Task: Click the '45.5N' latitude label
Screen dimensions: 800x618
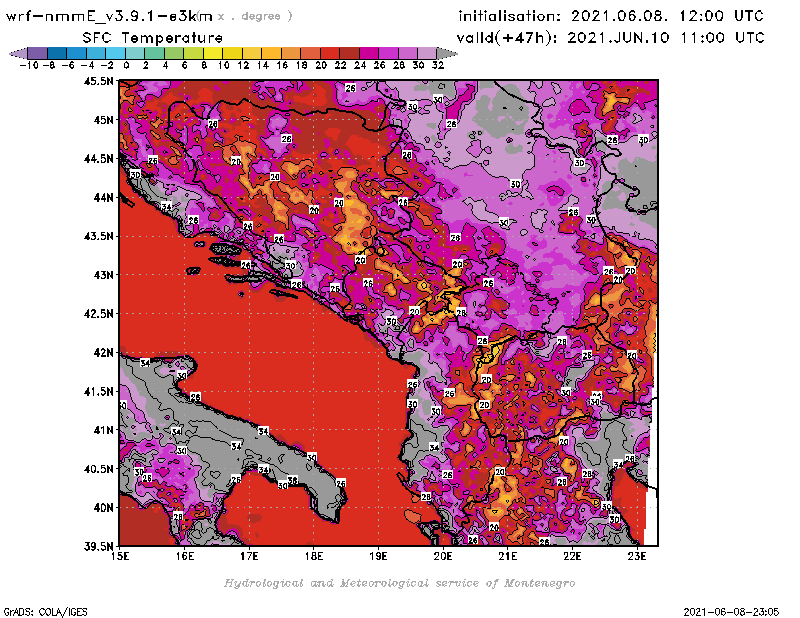Action: pos(98,81)
